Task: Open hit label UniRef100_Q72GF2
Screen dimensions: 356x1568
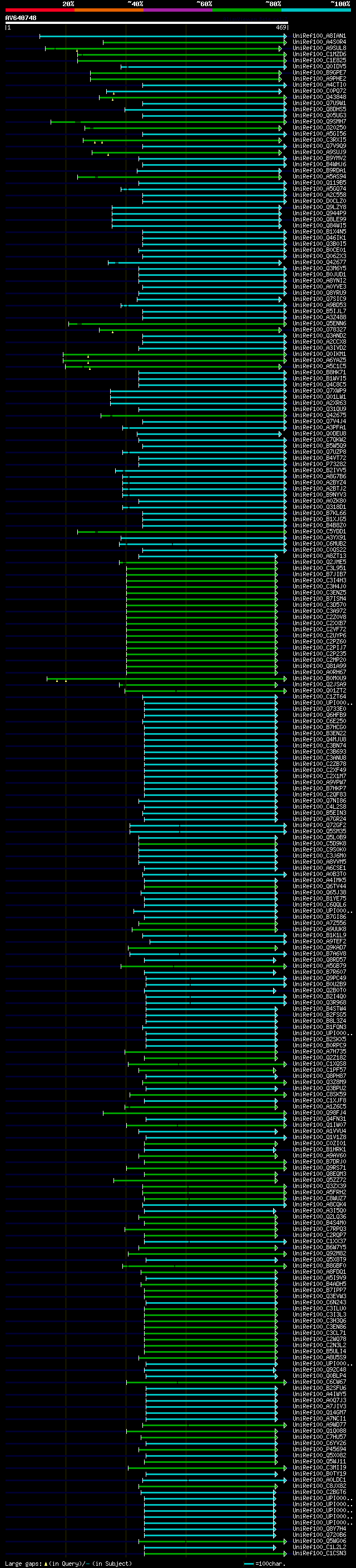Action: click(x=319, y=825)
